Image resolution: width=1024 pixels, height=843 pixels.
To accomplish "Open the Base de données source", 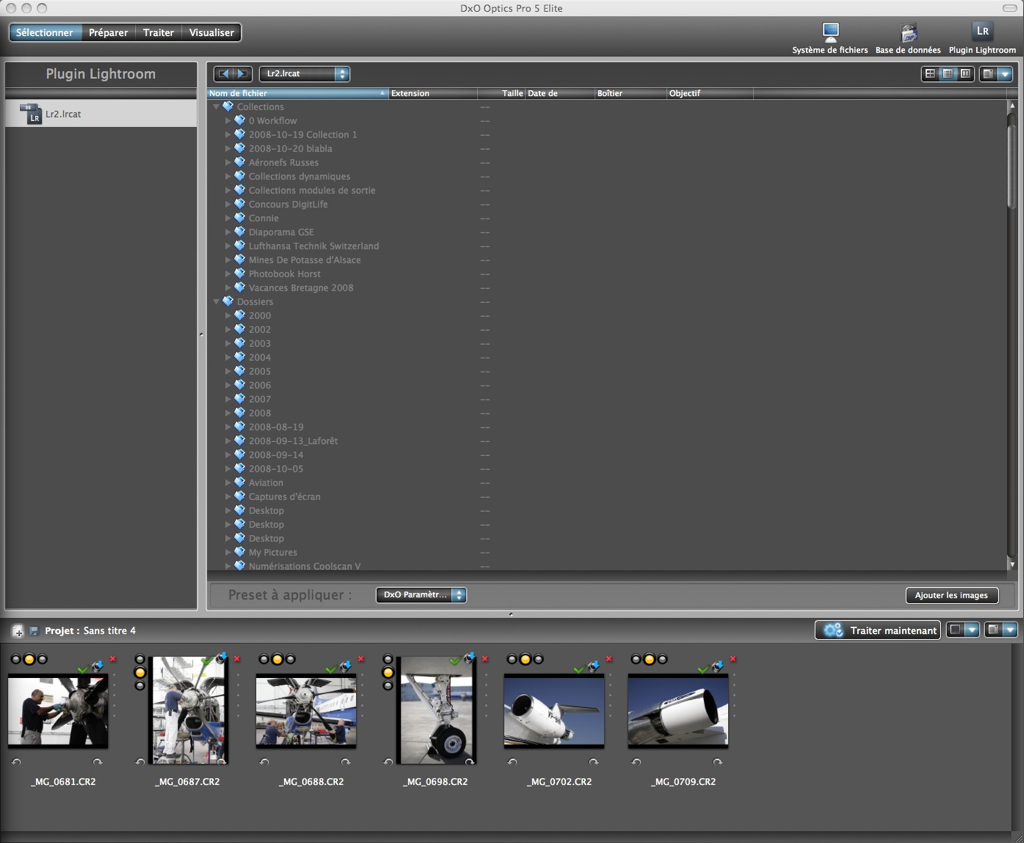I will coord(908,38).
